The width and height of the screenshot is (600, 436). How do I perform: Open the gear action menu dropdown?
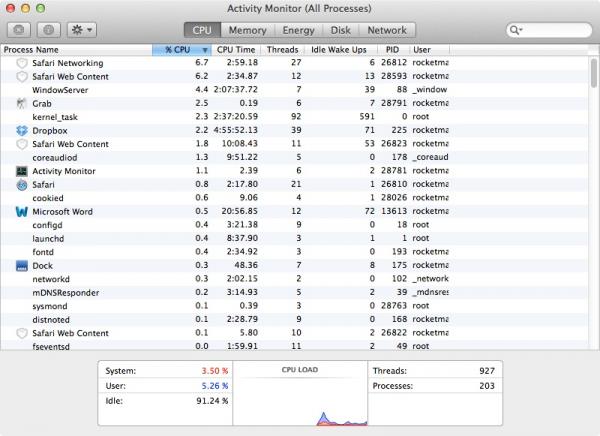tap(82, 30)
